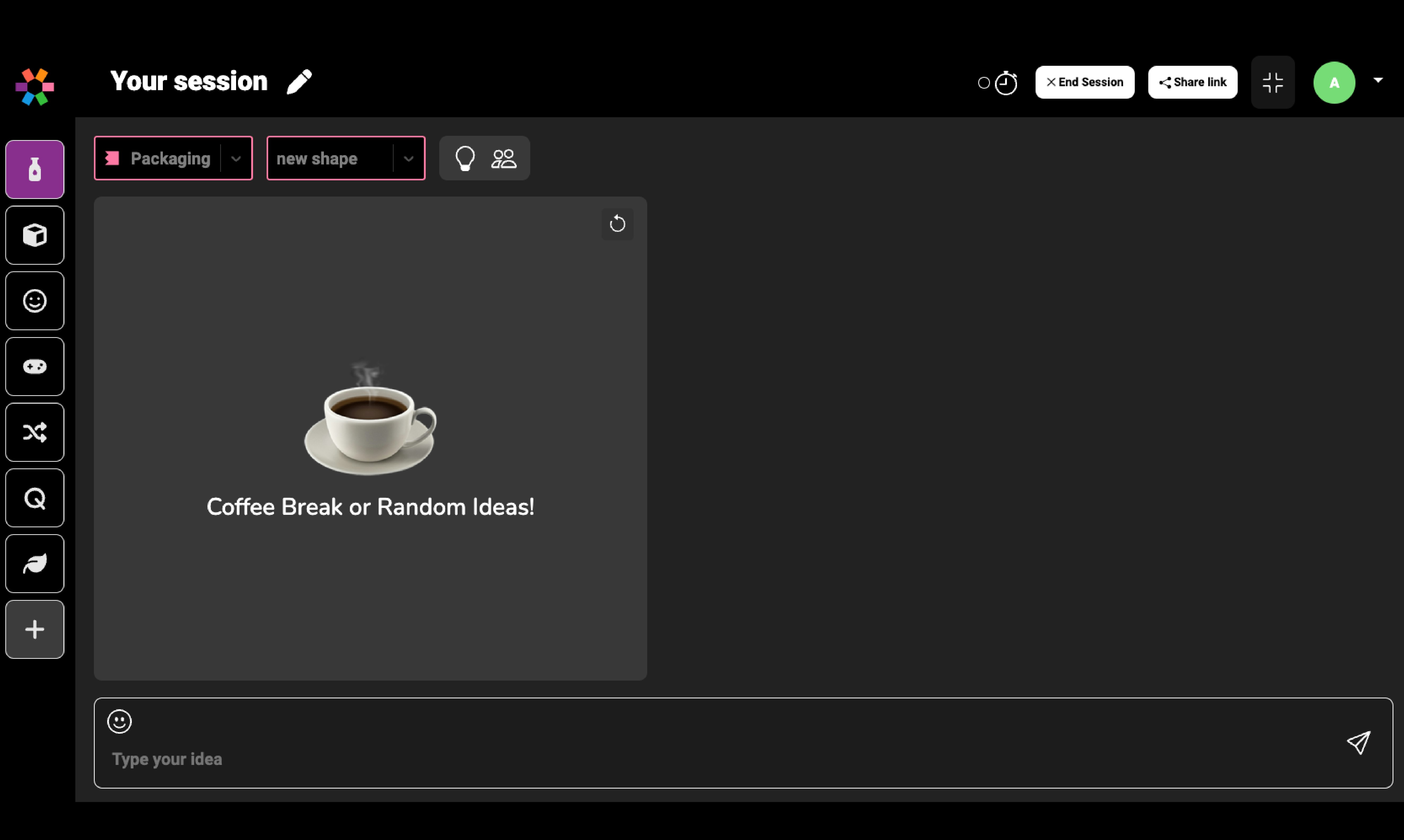Open the emoji picker in idea box
The height and width of the screenshot is (840, 1404).
tap(119, 721)
